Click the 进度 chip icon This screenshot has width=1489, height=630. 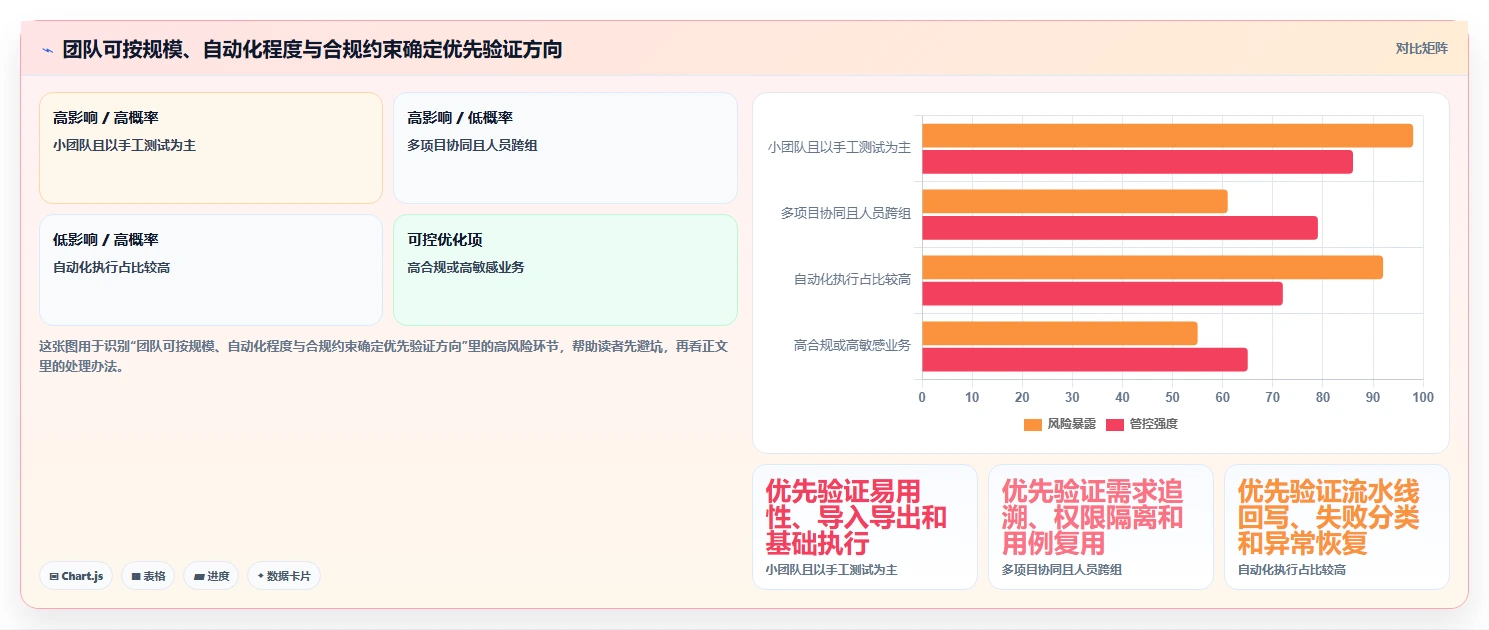pyautogui.click(x=199, y=576)
